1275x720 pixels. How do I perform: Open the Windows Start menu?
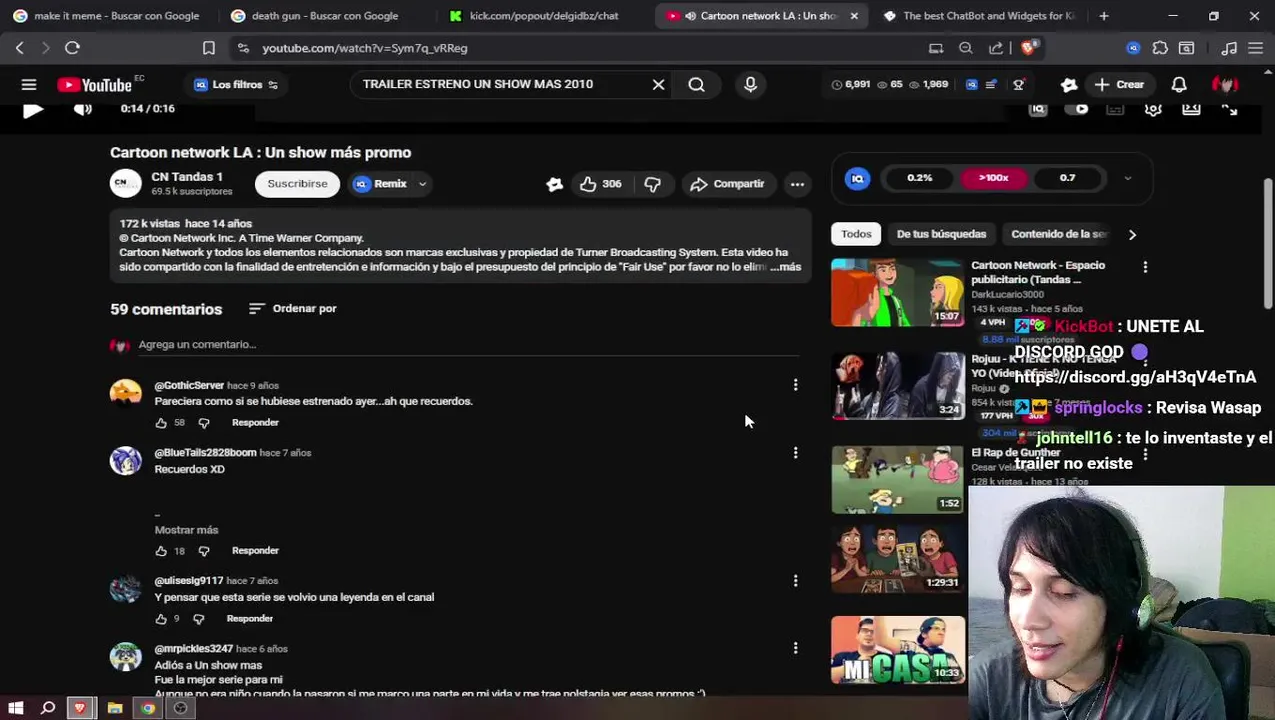pyautogui.click(x=15, y=709)
